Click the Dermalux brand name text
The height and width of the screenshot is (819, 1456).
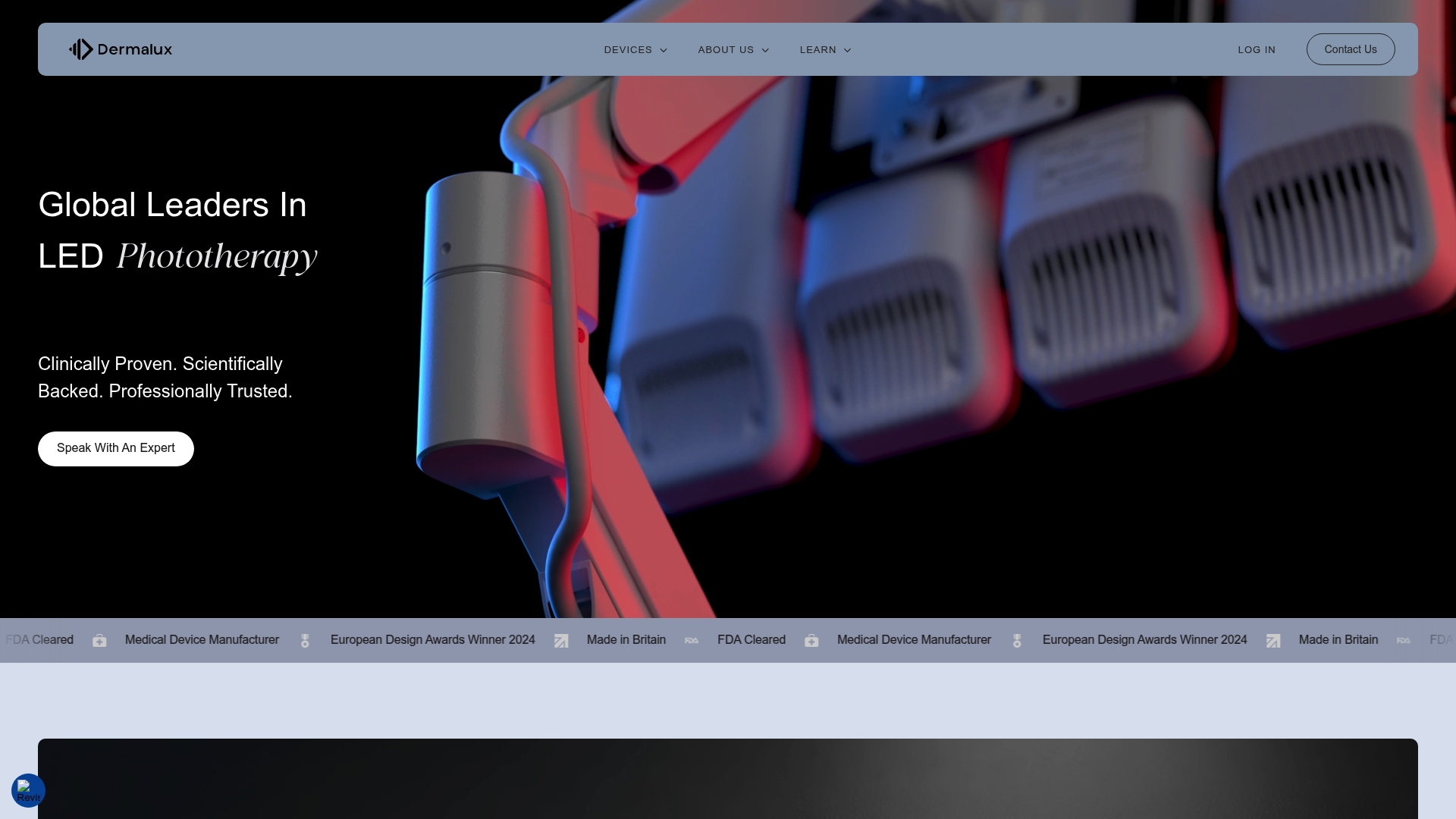[x=135, y=50]
